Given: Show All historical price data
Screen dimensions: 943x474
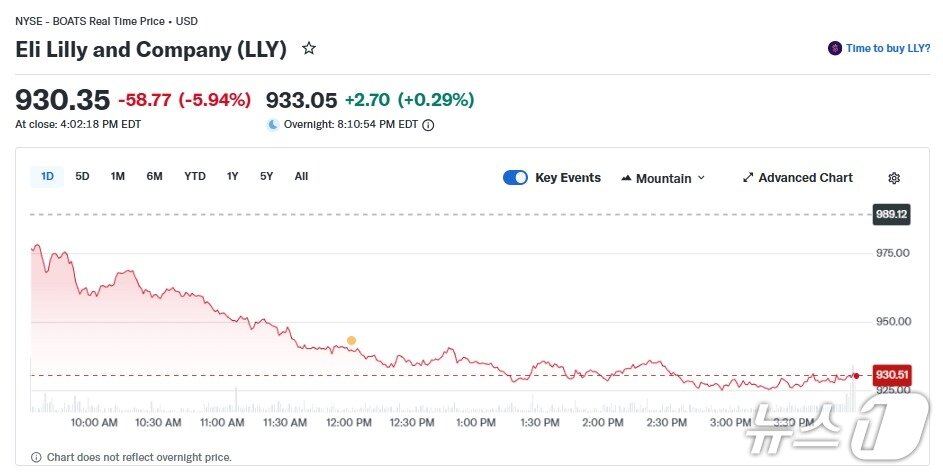Looking at the screenshot, I should 301,177.
